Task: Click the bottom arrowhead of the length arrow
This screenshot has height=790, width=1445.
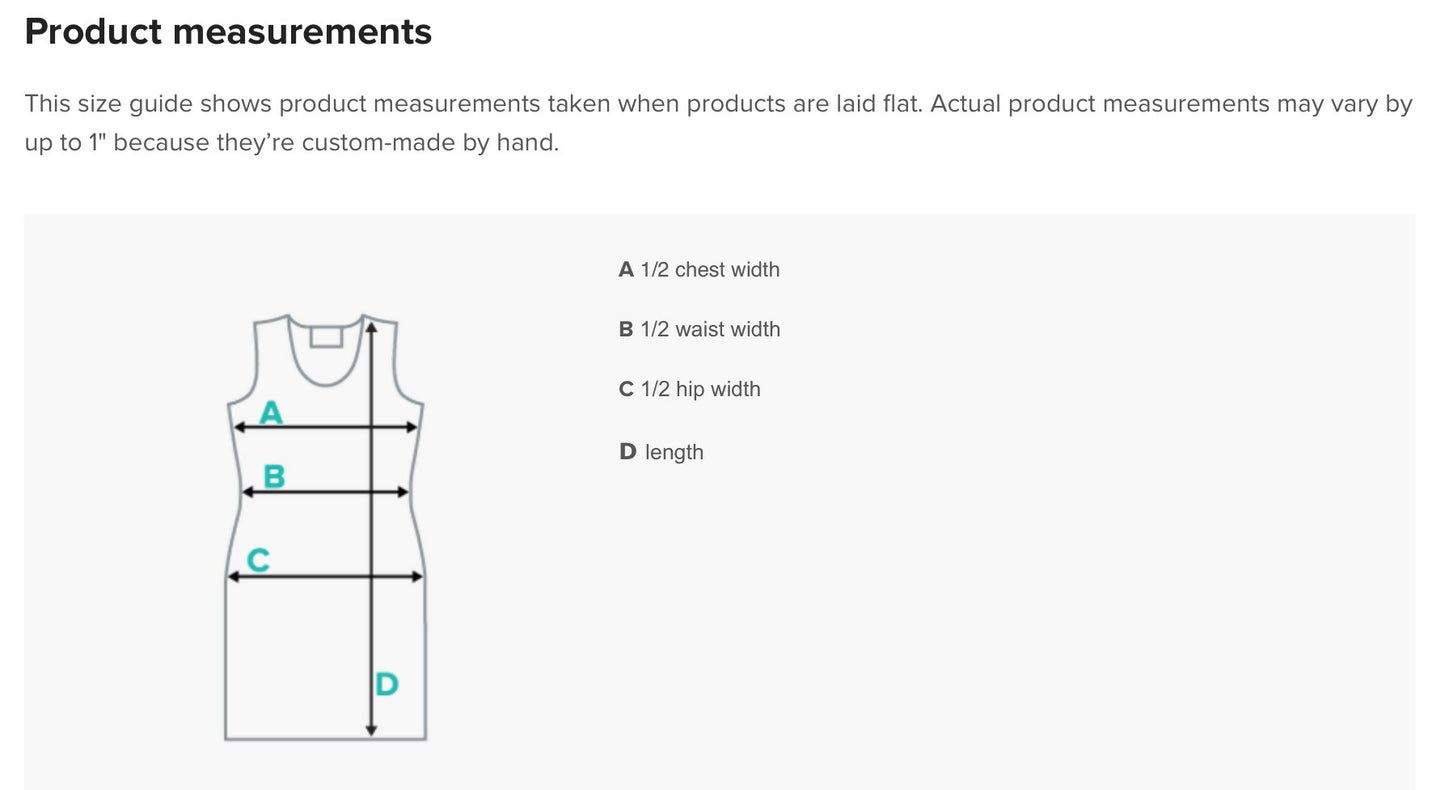Action: [x=371, y=730]
